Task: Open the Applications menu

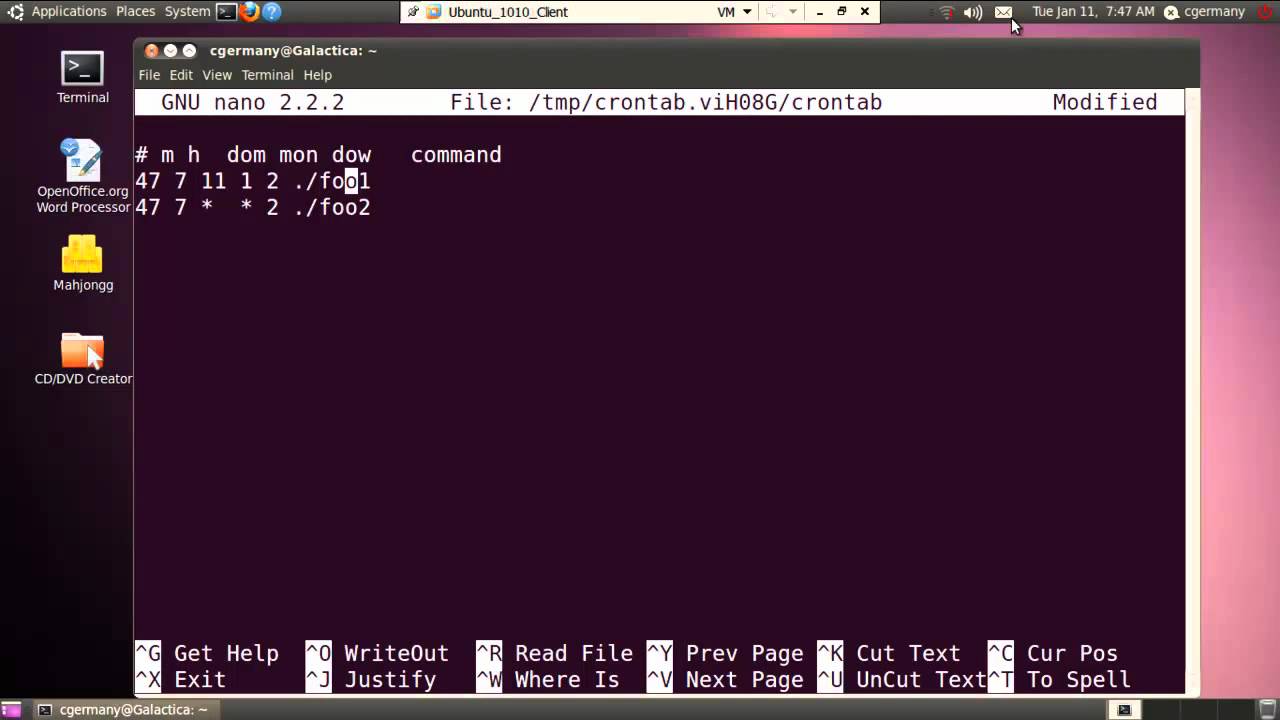Action: coord(69,12)
